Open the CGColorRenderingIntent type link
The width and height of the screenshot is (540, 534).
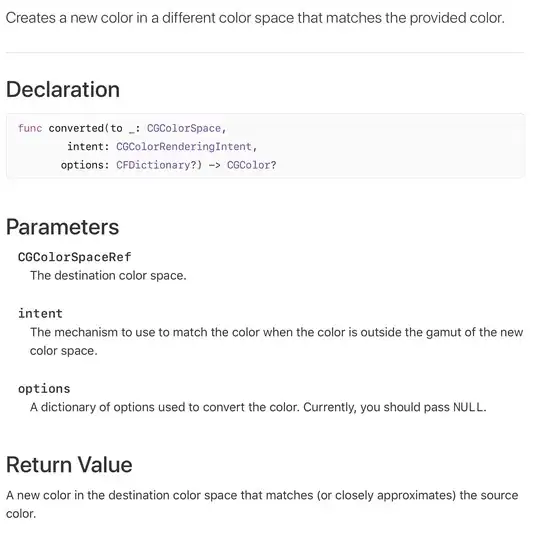pos(184,147)
